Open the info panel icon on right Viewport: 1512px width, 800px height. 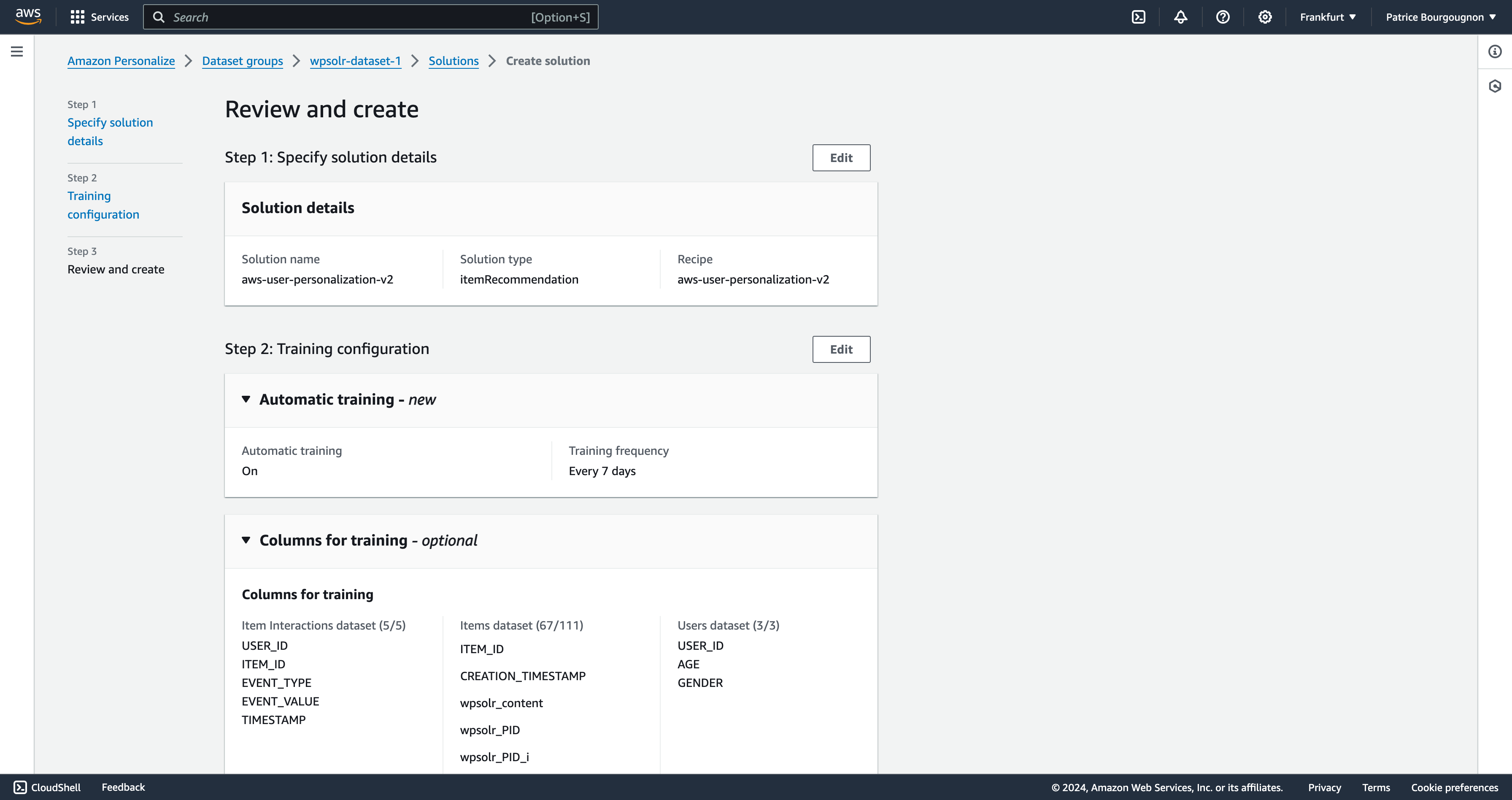pos(1495,51)
